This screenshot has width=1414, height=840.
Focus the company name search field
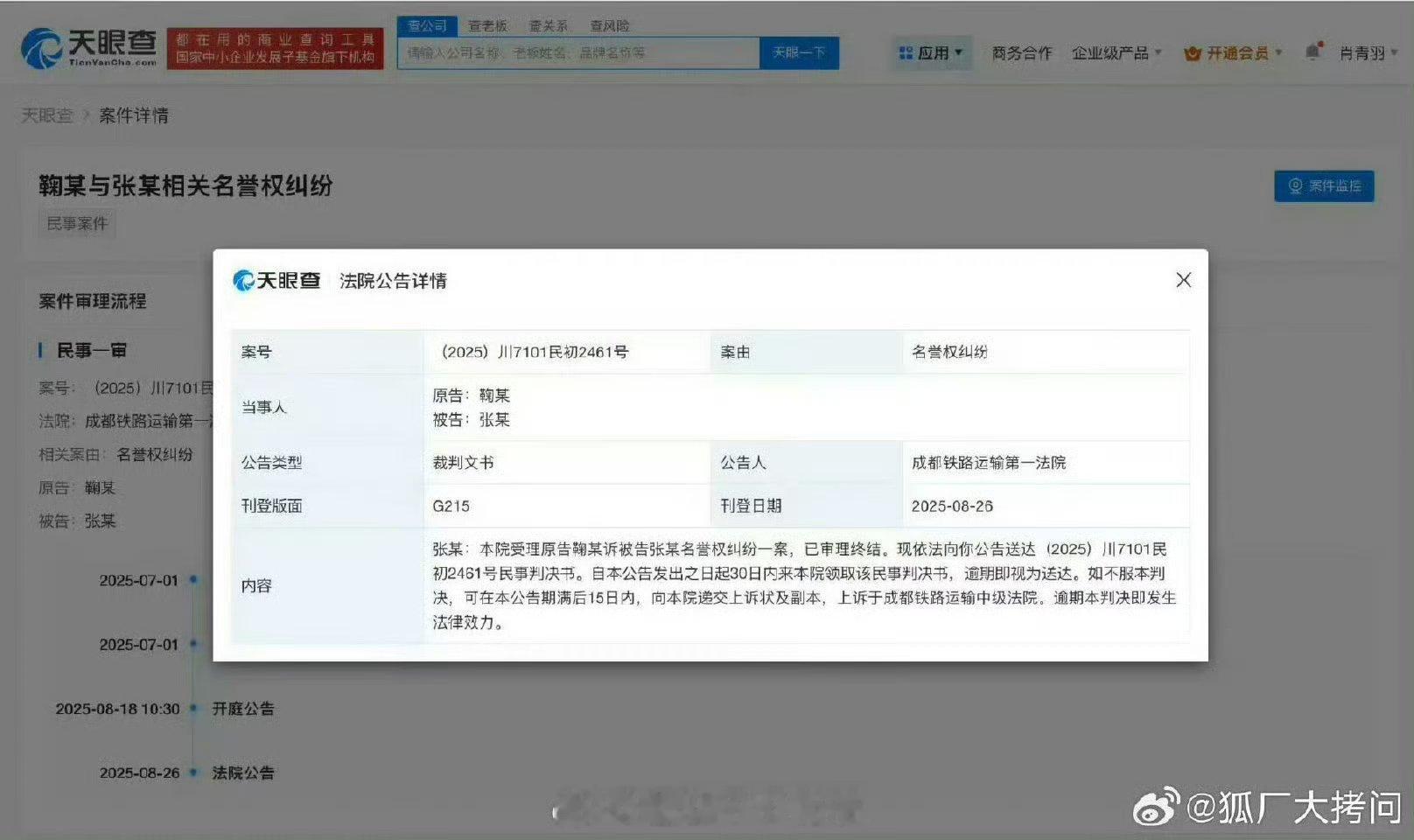[578, 52]
